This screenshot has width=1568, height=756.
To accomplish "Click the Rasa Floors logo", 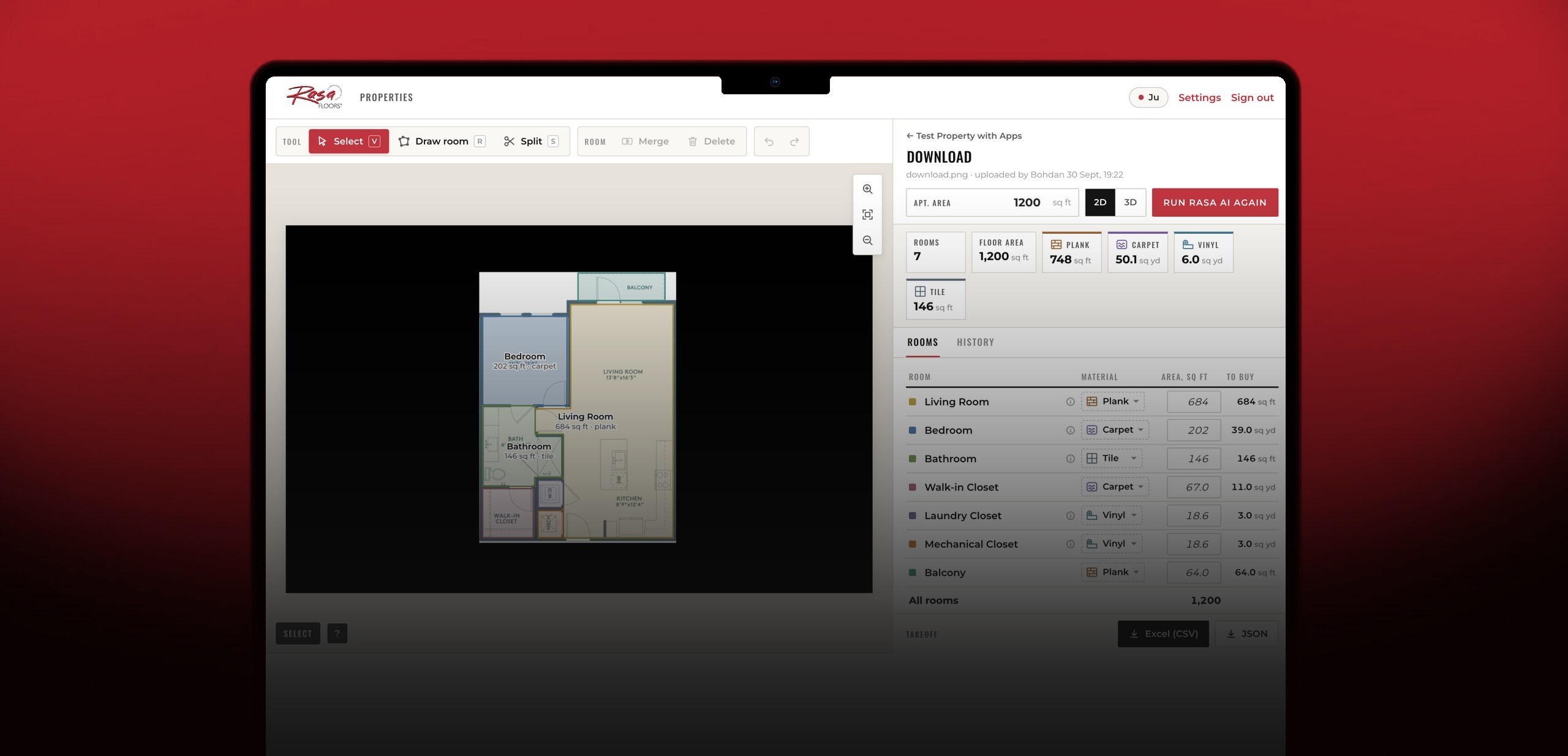I will tap(315, 97).
